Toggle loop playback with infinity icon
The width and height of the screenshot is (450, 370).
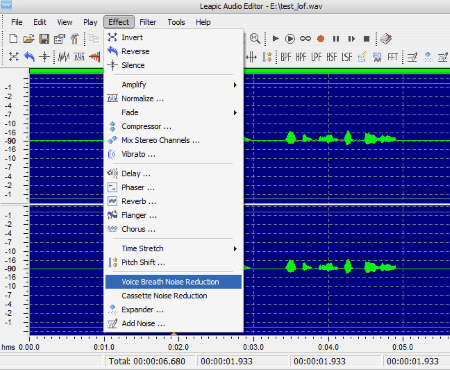305,39
